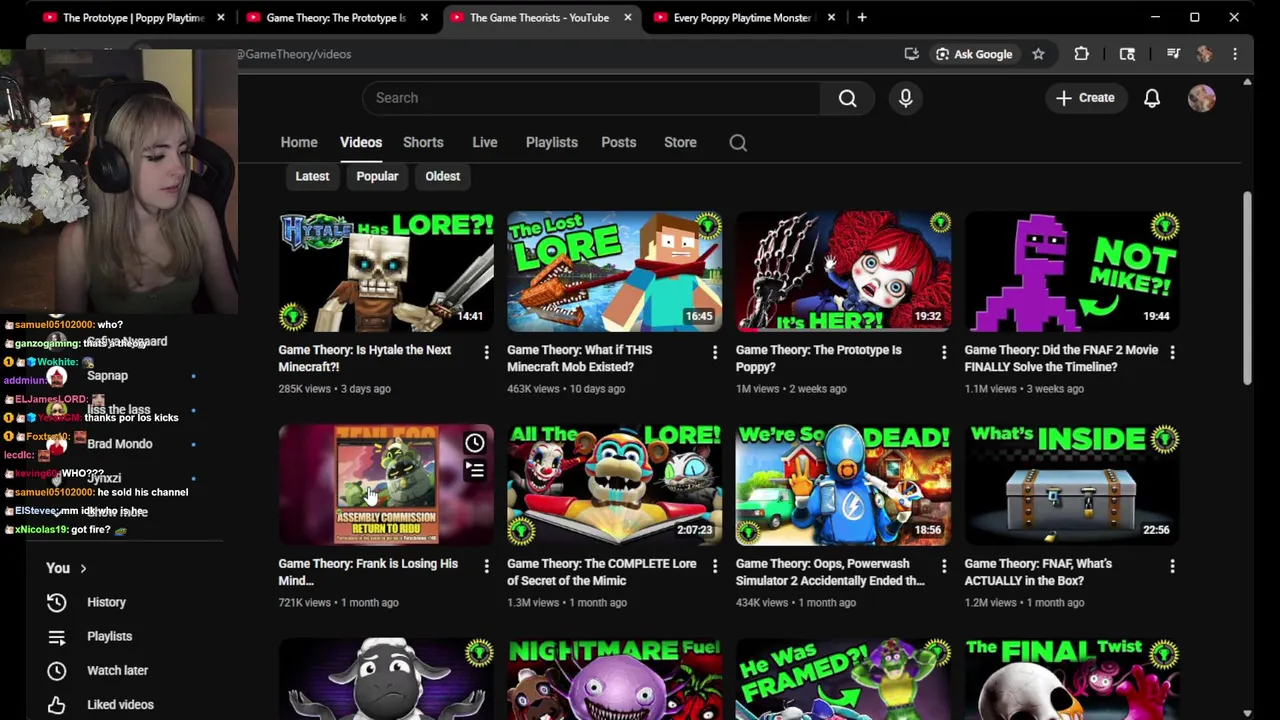This screenshot has height=720, width=1280.
Task: Play the It's HER Poppy thumbnail
Action: tap(843, 271)
